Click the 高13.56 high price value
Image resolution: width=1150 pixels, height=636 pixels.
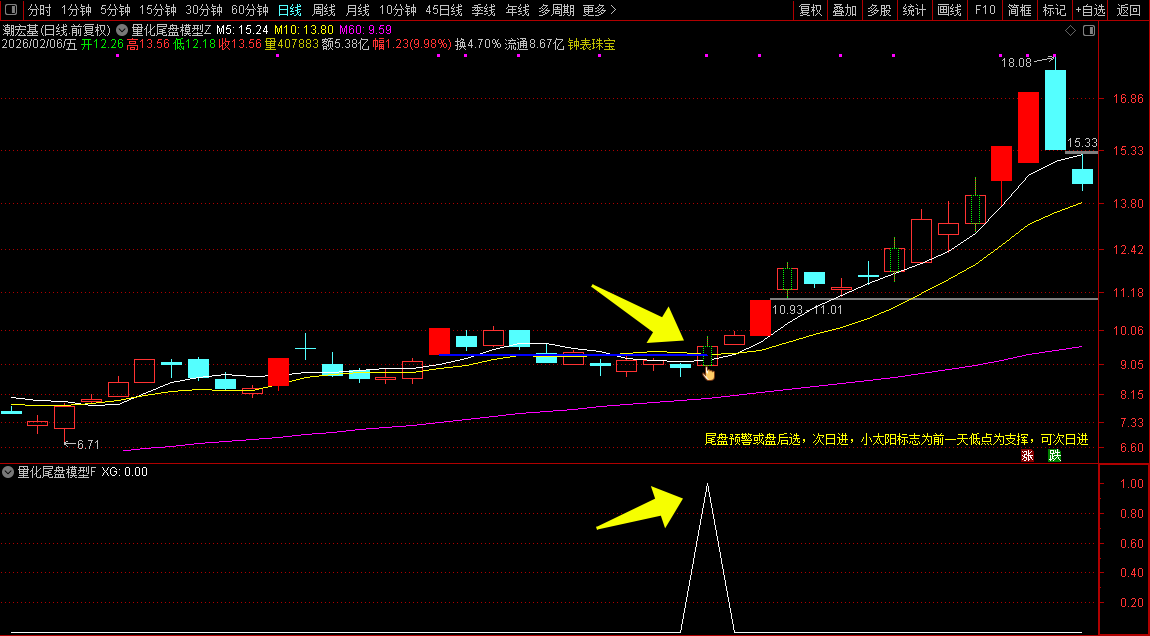coord(148,44)
